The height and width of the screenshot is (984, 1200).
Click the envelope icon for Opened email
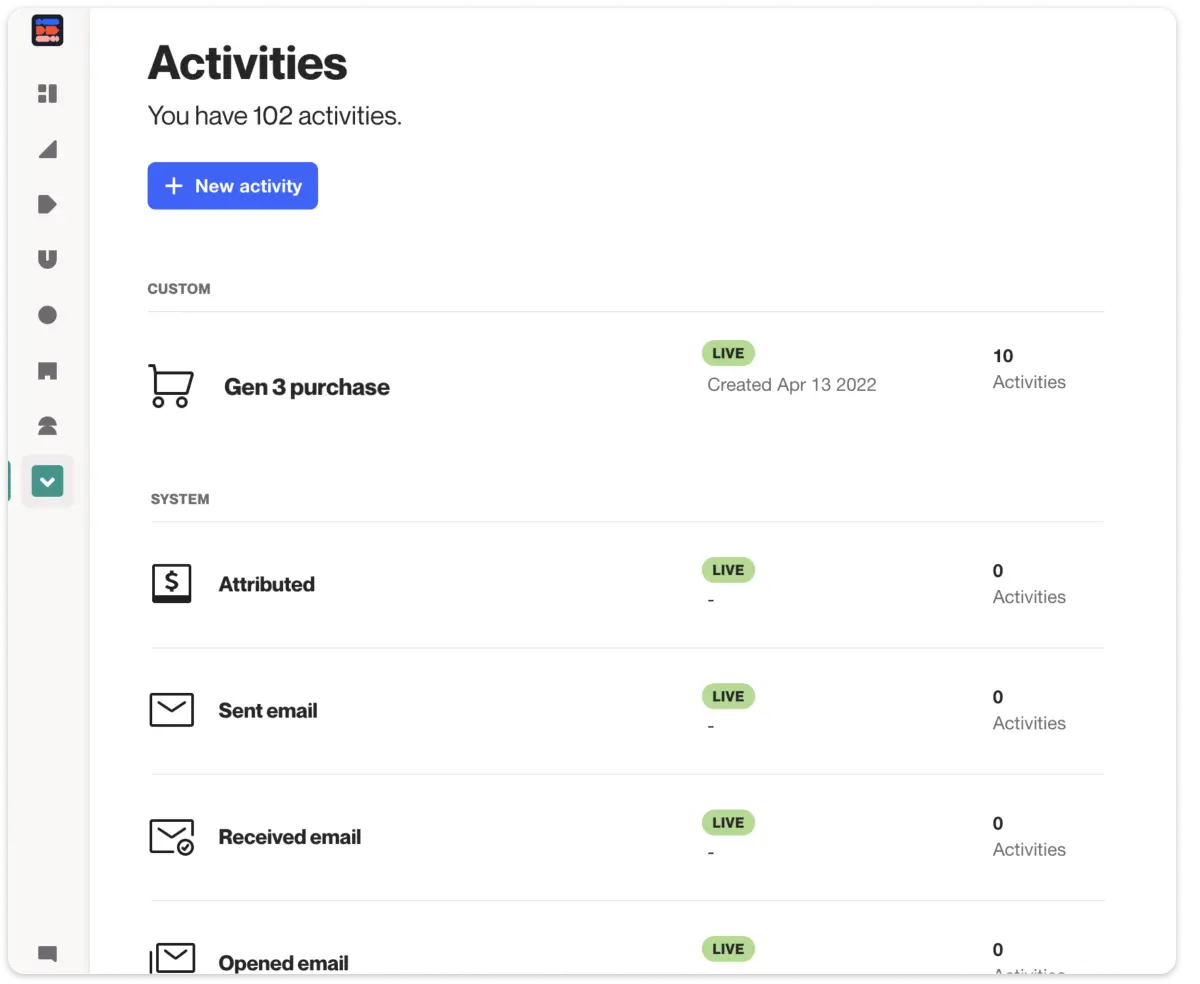point(172,958)
